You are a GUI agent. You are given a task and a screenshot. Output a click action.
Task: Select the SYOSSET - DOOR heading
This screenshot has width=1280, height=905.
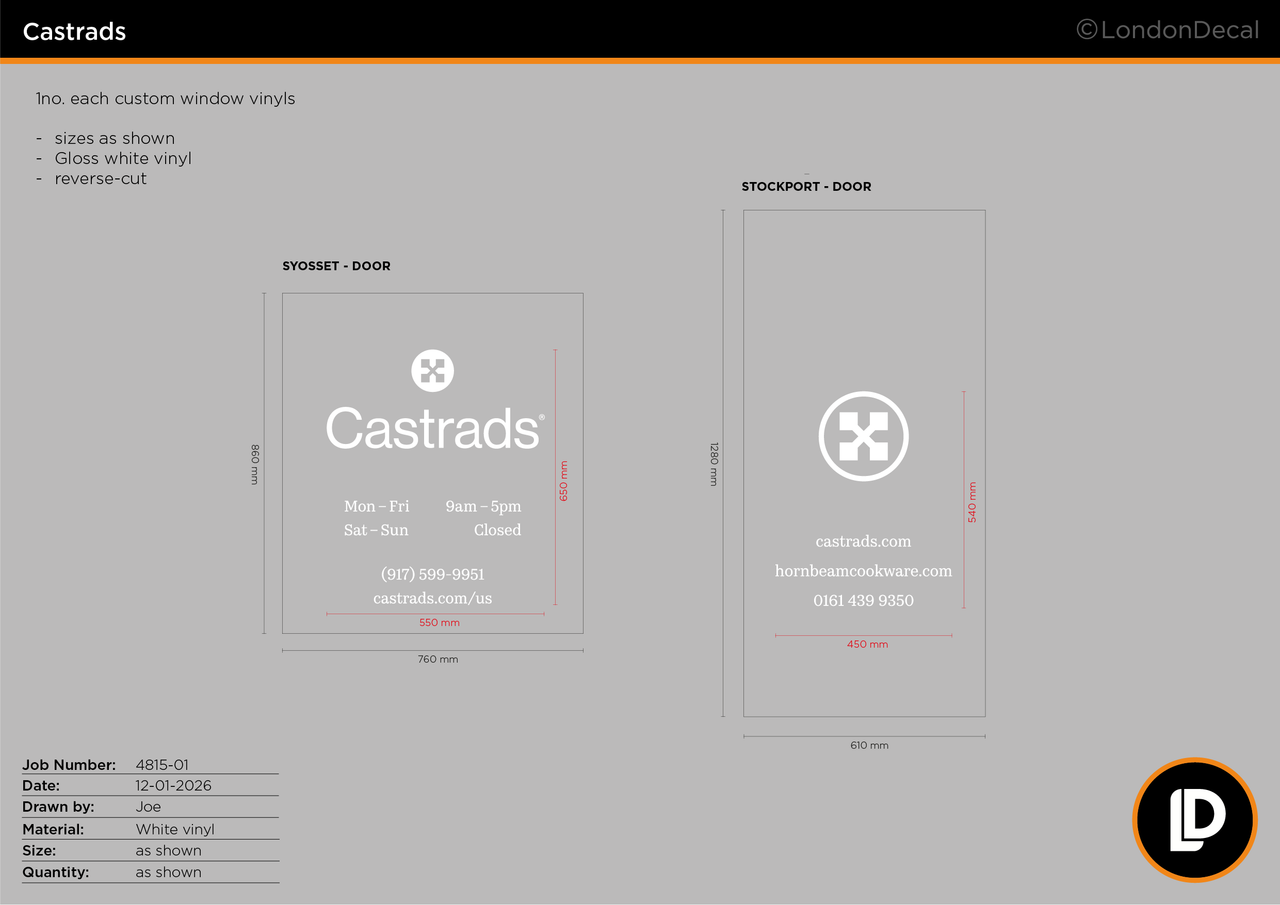336,266
